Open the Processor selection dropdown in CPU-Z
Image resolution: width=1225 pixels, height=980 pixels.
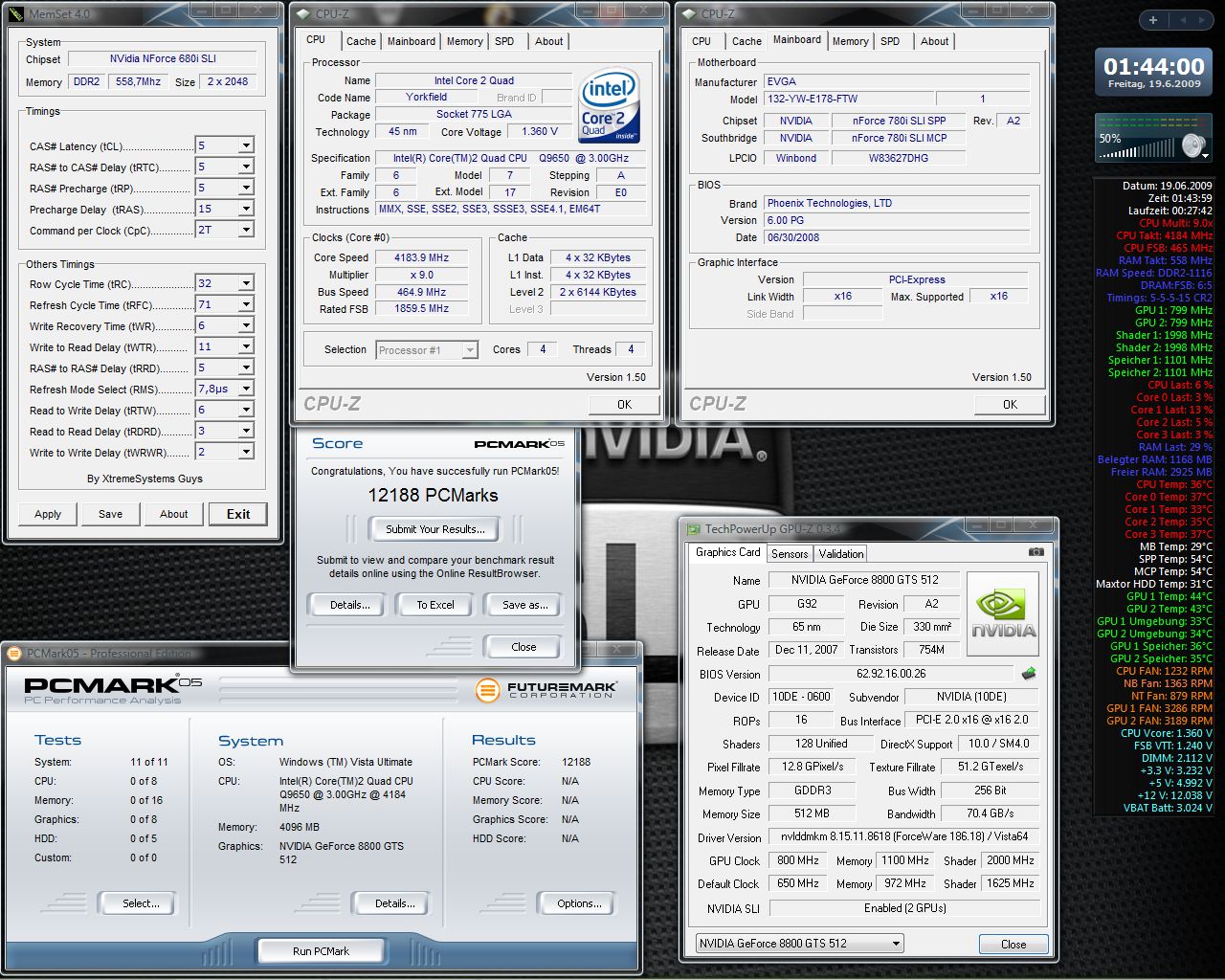click(x=469, y=350)
